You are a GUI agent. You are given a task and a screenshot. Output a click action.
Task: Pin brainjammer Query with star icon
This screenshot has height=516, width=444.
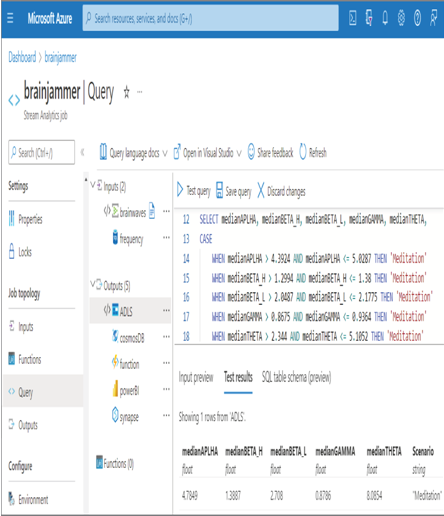(x=126, y=92)
